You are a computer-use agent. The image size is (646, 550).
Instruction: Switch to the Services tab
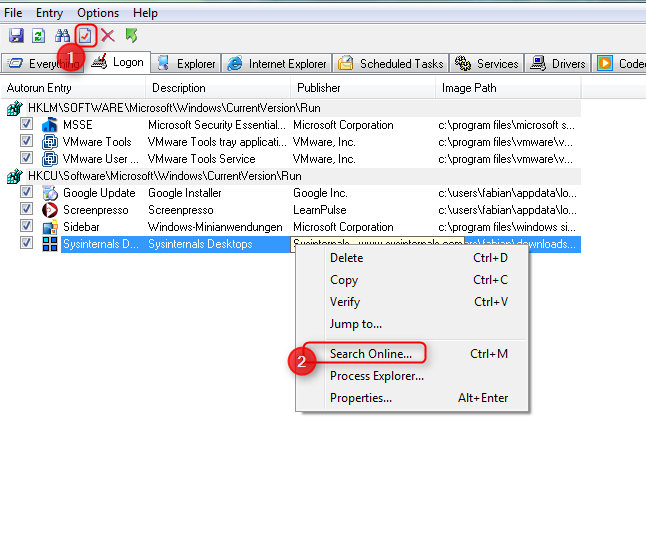487,63
